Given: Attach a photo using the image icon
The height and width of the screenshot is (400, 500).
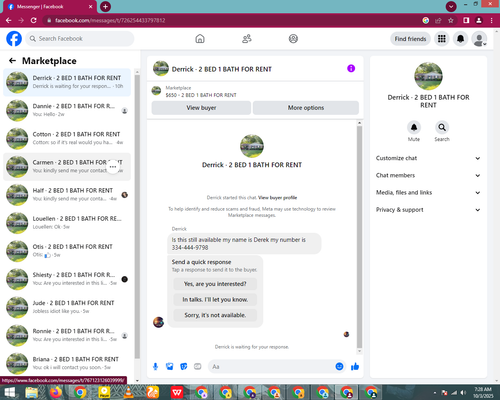Looking at the screenshot, I should click(x=170, y=367).
